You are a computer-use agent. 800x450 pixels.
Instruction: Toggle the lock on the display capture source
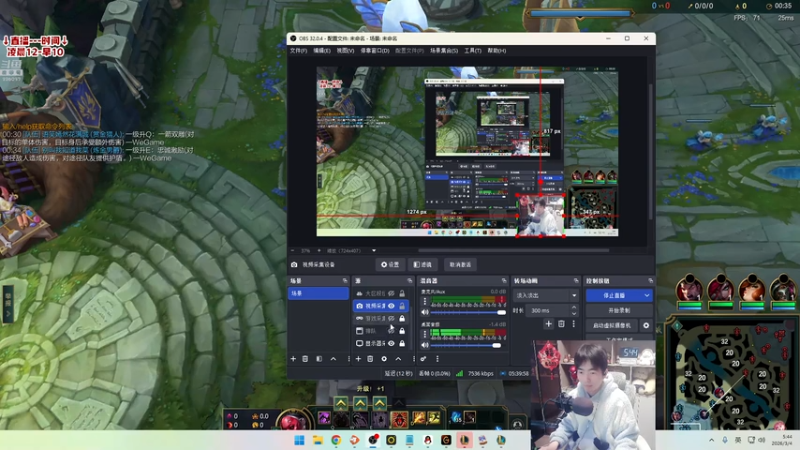(x=402, y=343)
